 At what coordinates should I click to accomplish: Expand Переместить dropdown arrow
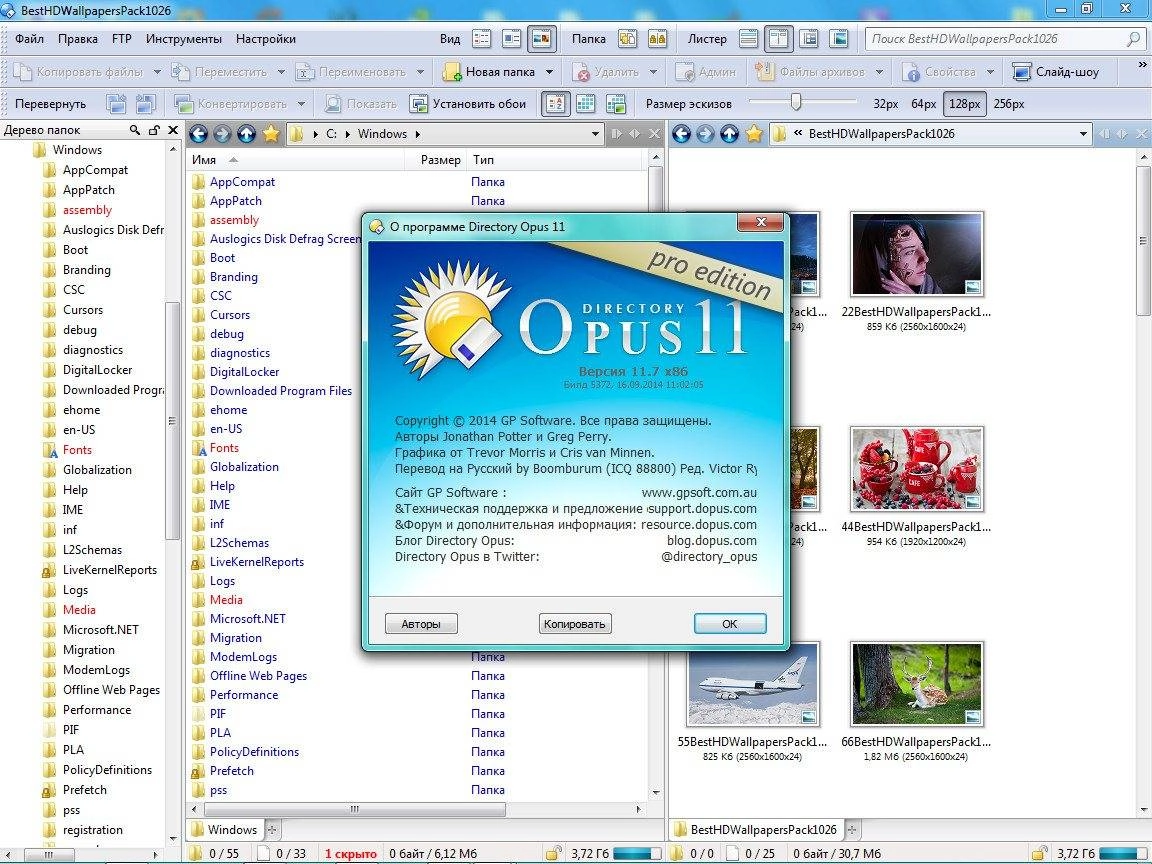[x=281, y=72]
